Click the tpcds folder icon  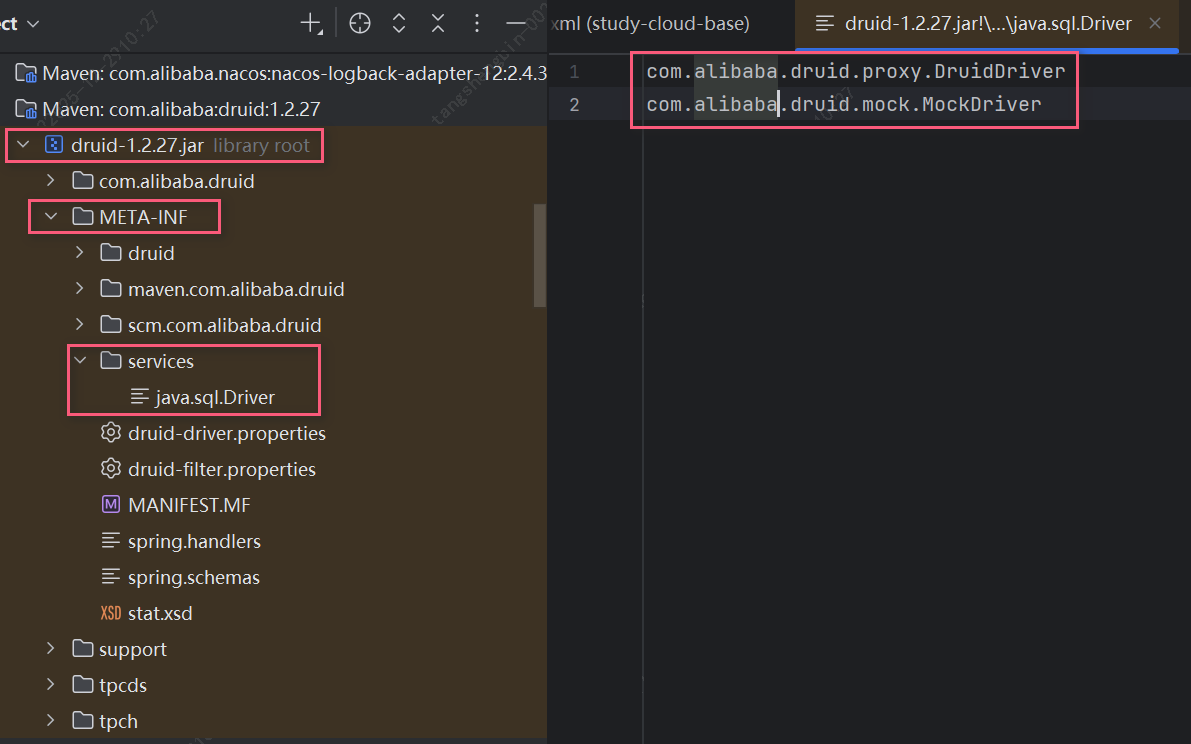(83, 685)
